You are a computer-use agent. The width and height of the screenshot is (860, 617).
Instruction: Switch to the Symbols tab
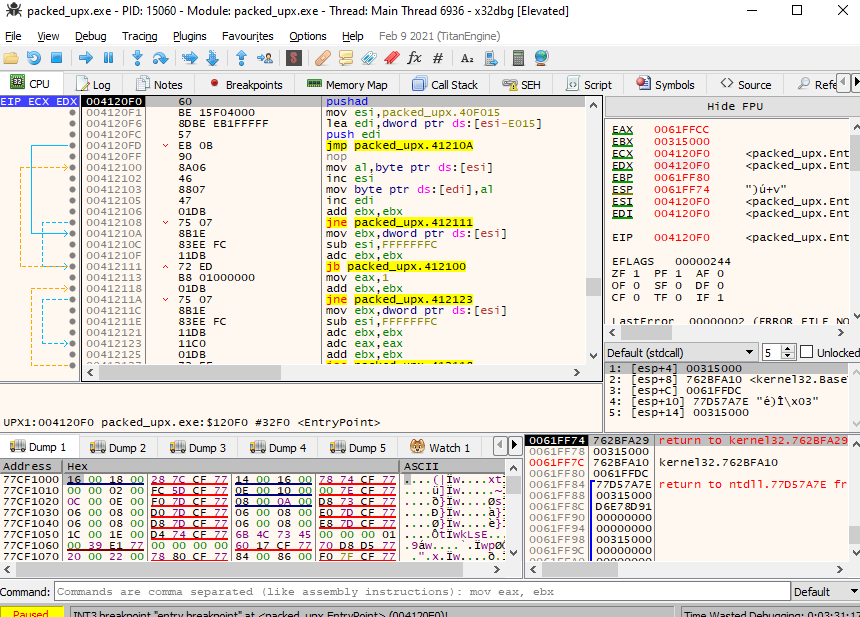(x=665, y=84)
